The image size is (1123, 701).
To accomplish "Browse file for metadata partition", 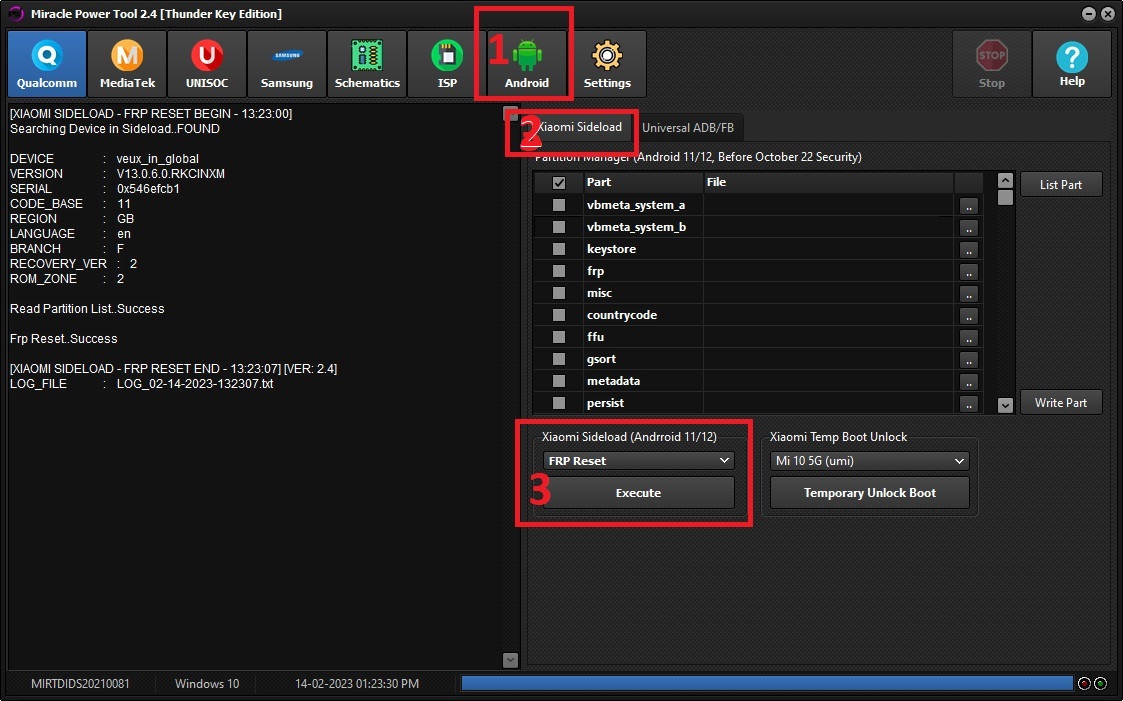I will pyautogui.click(x=968, y=382).
